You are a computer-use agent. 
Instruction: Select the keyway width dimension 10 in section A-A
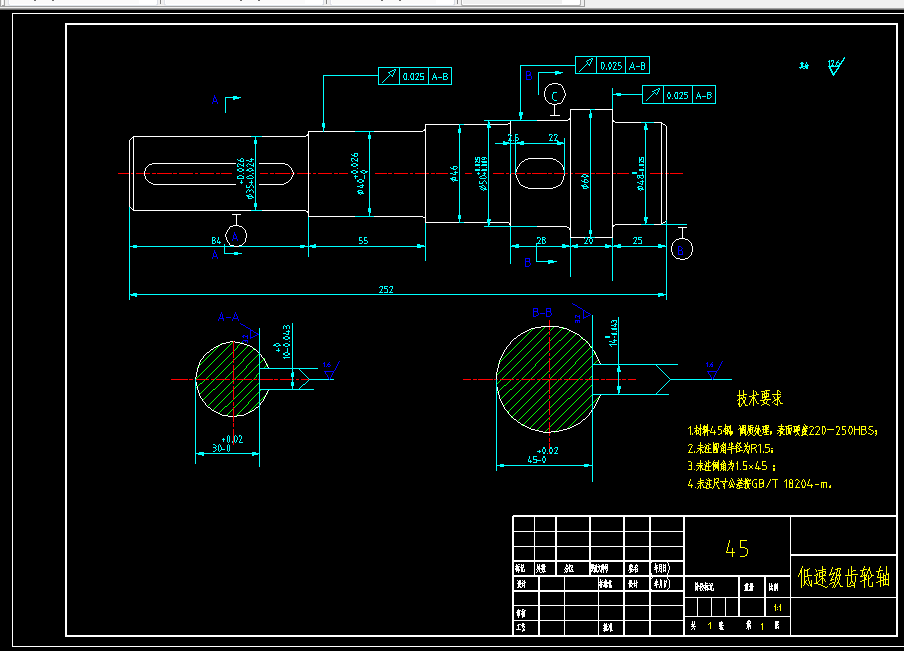coord(283,342)
